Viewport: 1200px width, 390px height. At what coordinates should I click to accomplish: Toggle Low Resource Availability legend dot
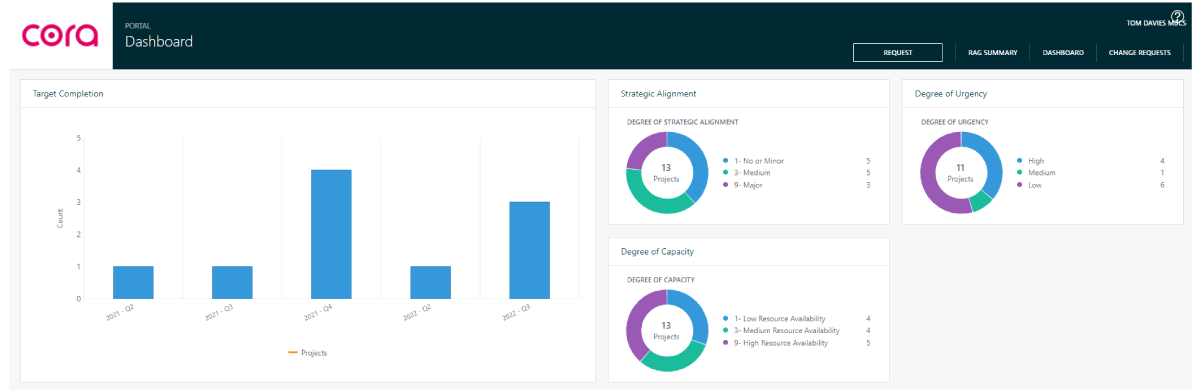coord(725,318)
